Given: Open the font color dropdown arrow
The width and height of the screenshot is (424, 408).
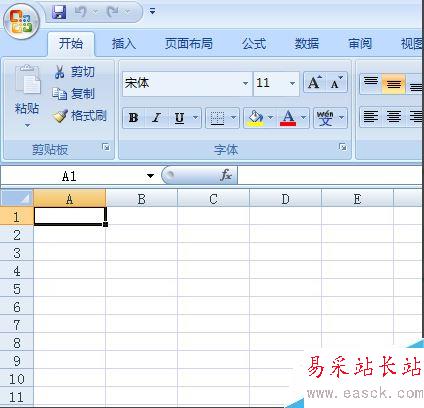Looking at the screenshot, I should [x=303, y=117].
